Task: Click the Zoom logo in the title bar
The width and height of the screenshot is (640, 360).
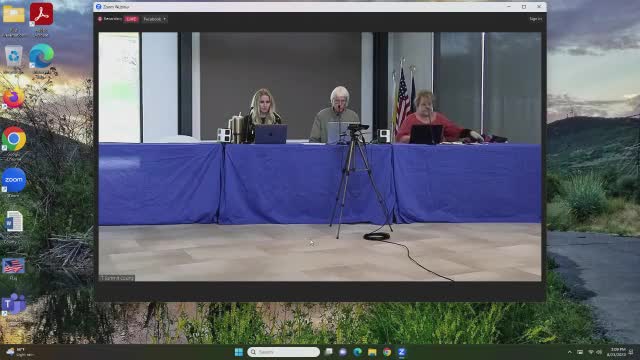Action: click(98, 7)
